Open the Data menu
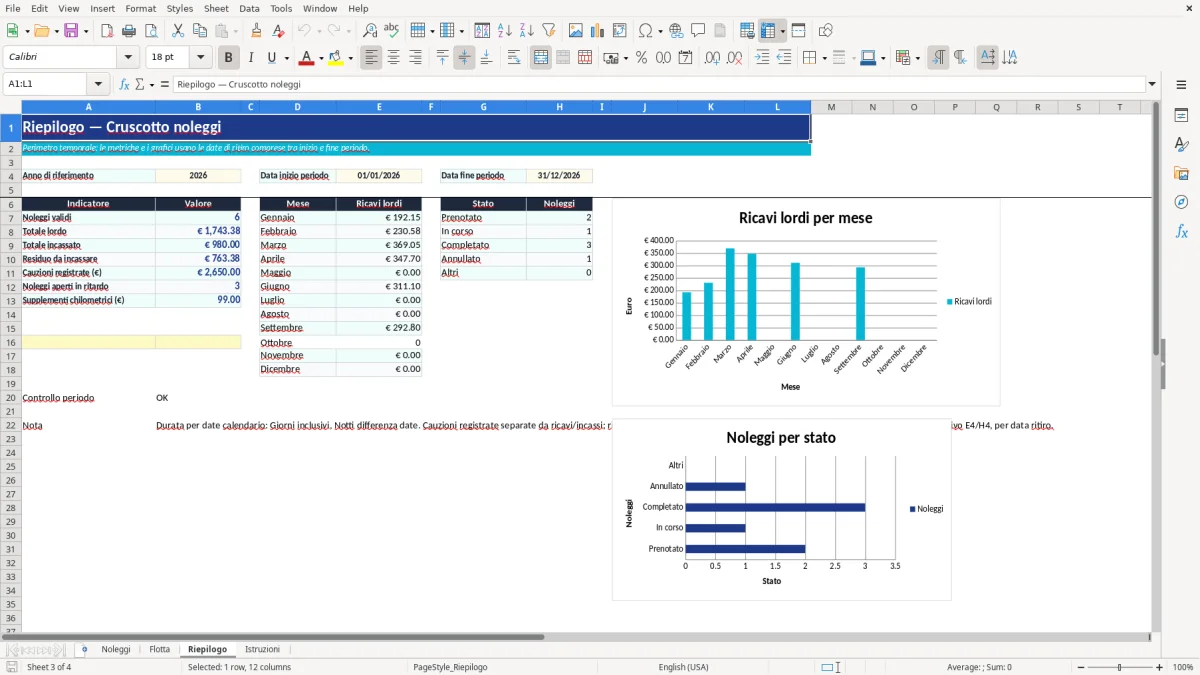 (250, 8)
